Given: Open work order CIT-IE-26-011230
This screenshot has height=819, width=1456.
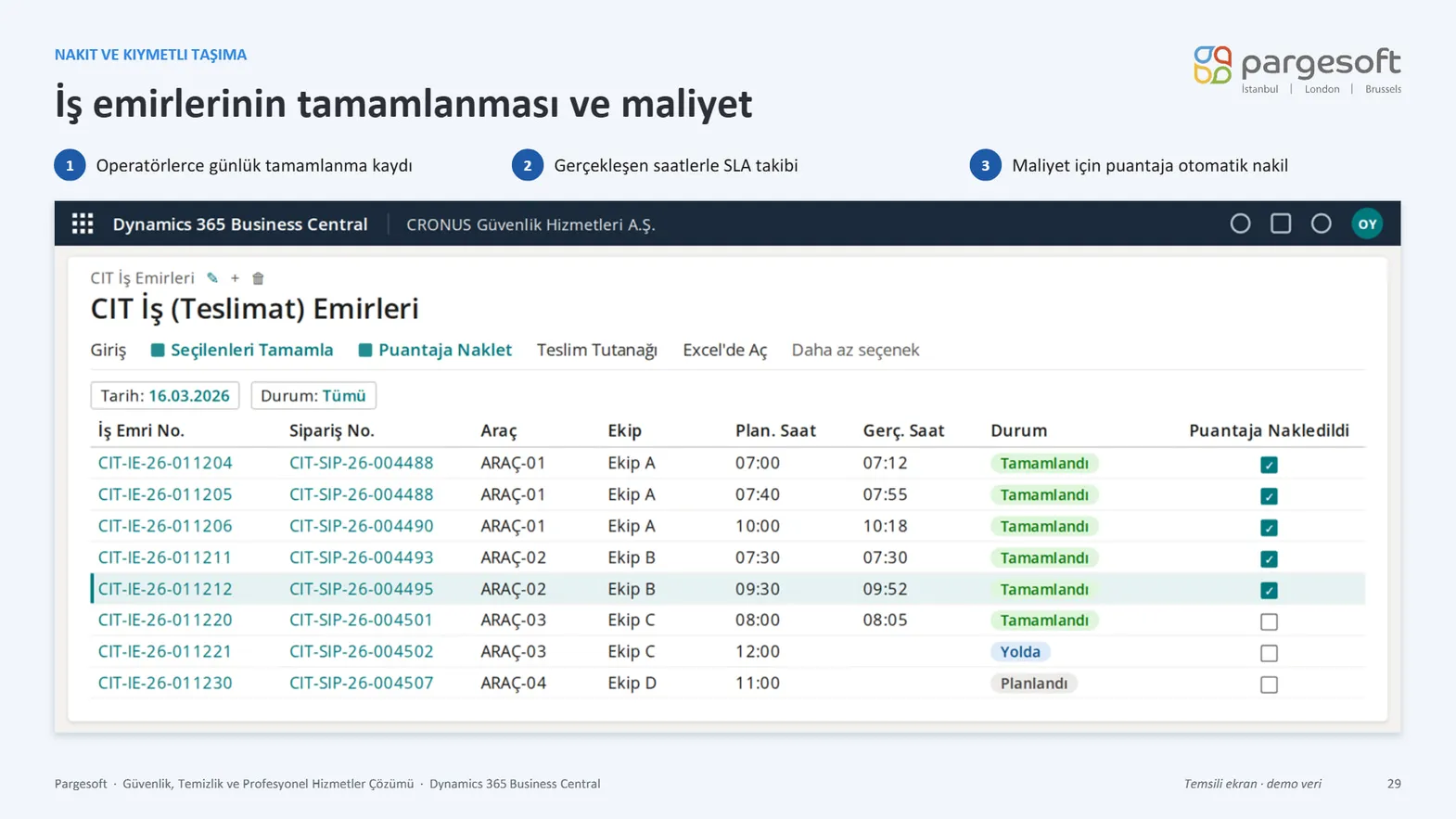Looking at the screenshot, I should (165, 683).
